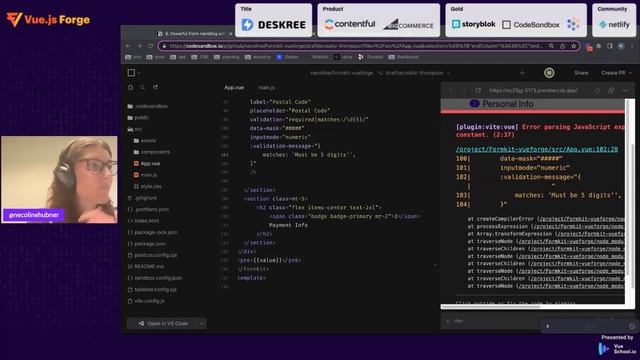Open index.html in the file tree
Image resolution: width=640 pixels, height=360 pixels.
click(143, 220)
